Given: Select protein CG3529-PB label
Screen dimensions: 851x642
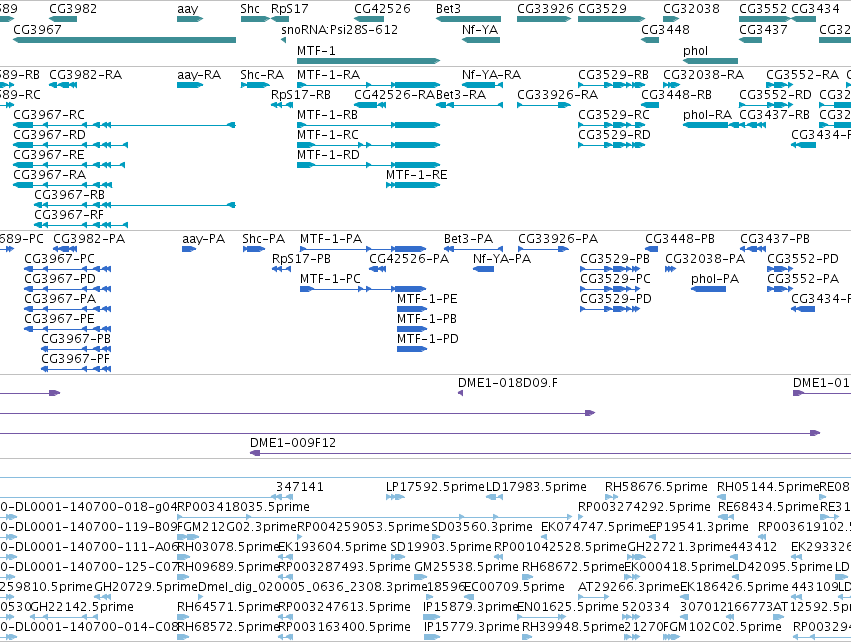Looking at the screenshot, I should coord(615,259).
